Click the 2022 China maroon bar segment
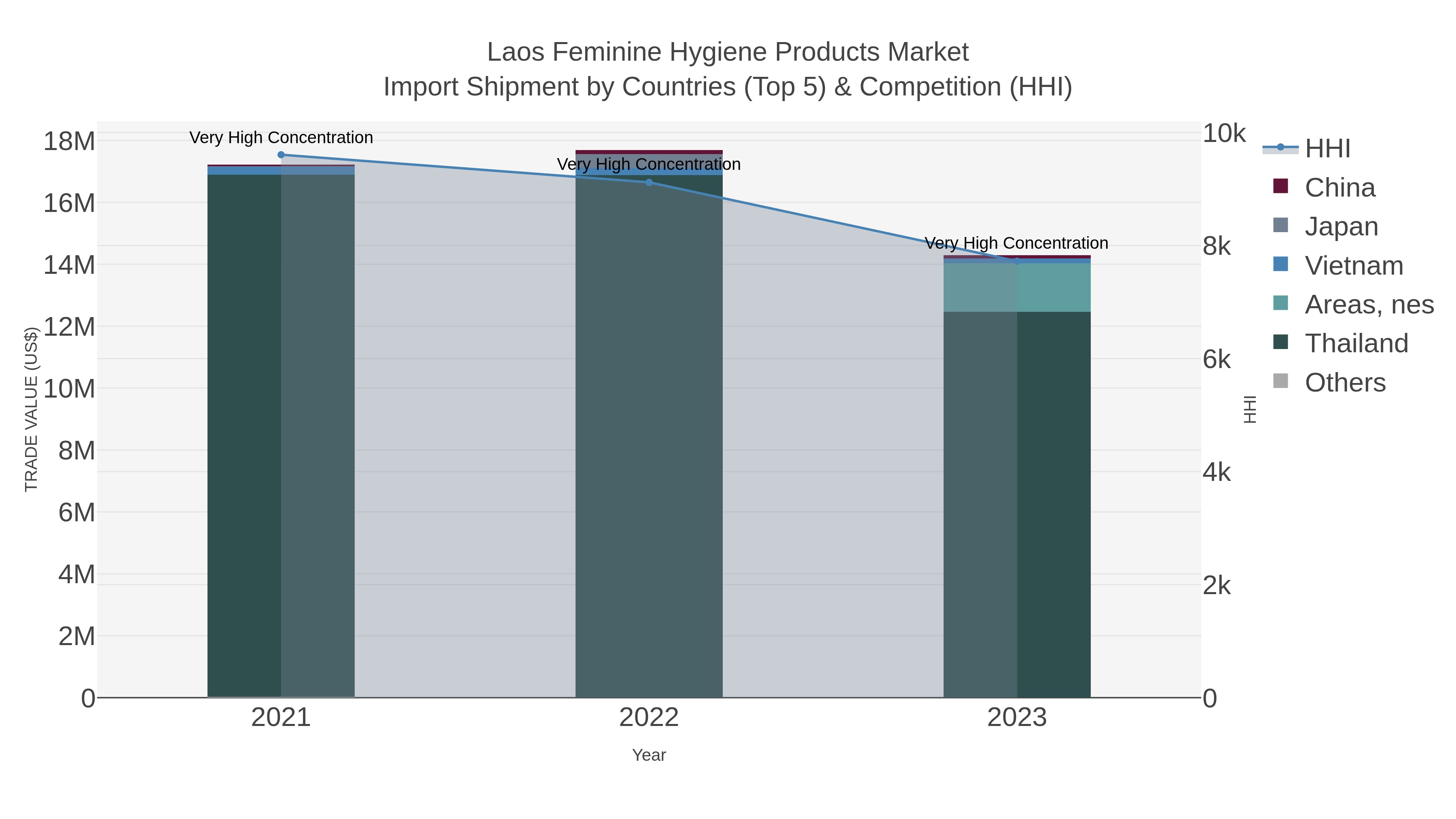 (x=649, y=152)
